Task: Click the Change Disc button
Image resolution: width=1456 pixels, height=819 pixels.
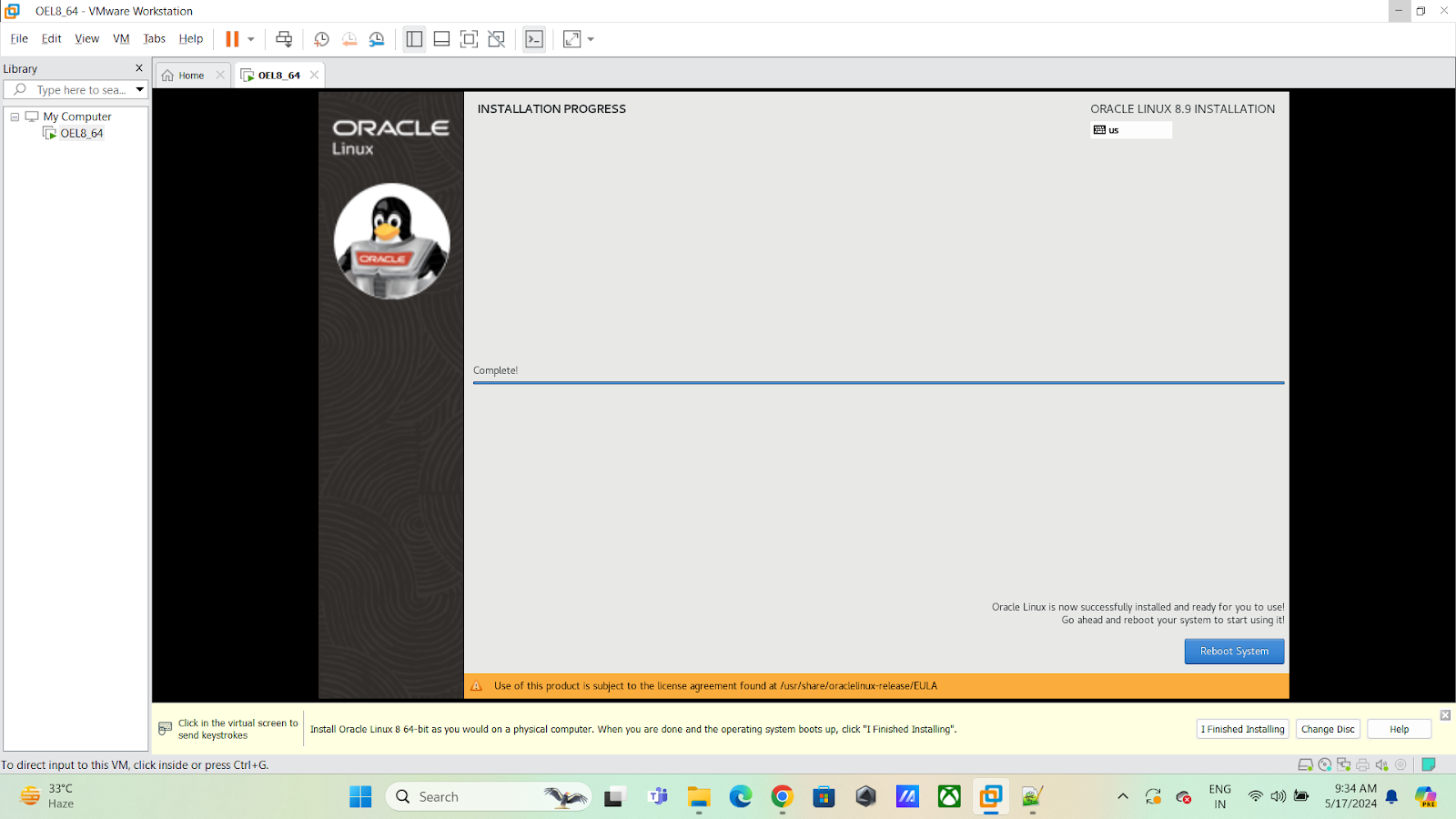Action: (x=1328, y=729)
